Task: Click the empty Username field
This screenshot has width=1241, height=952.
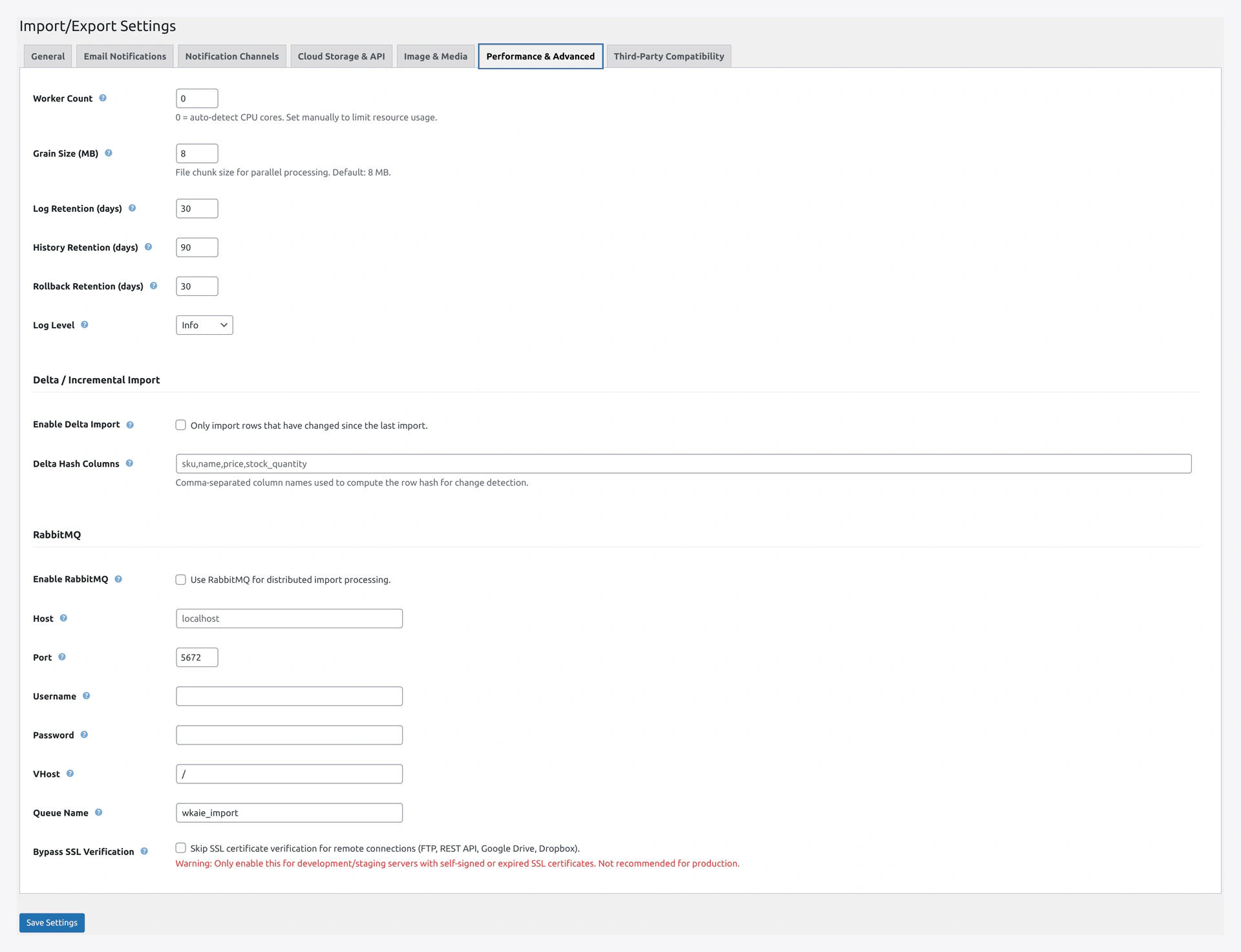Action: pyautogui.click(x=289, y=696)
